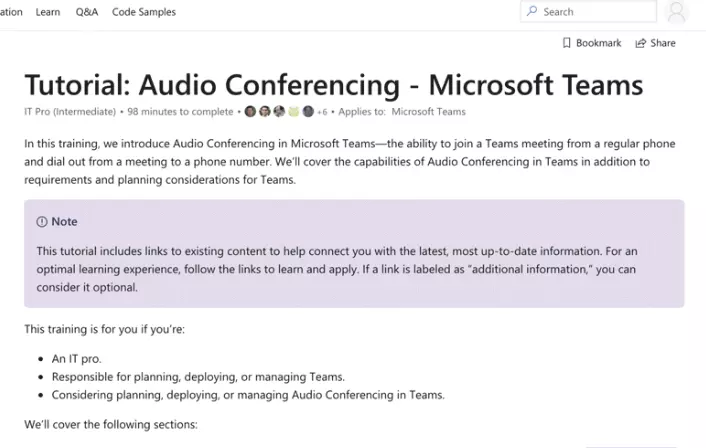Screen dimensions: 706x448
Task: Bookmark this tutorial page
Action: pyautogui.click(x=592, y=43)
